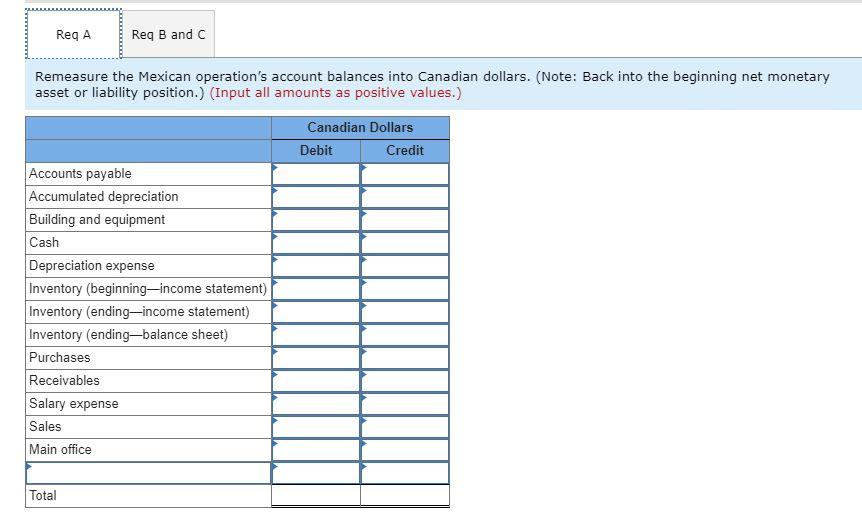The image size is (862, 515).
Task: Click the Inventory (ending—income statement) label
Action: pos(139,312)
